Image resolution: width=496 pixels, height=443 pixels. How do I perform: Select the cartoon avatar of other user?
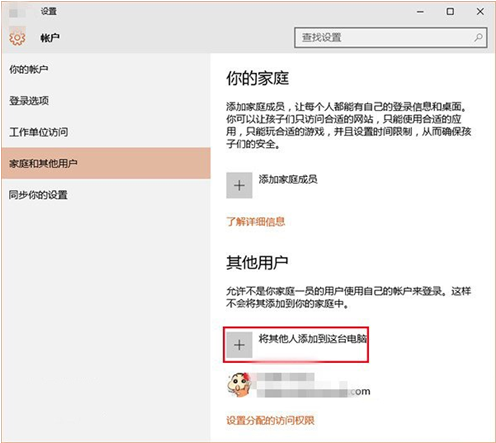pos(239,385)
